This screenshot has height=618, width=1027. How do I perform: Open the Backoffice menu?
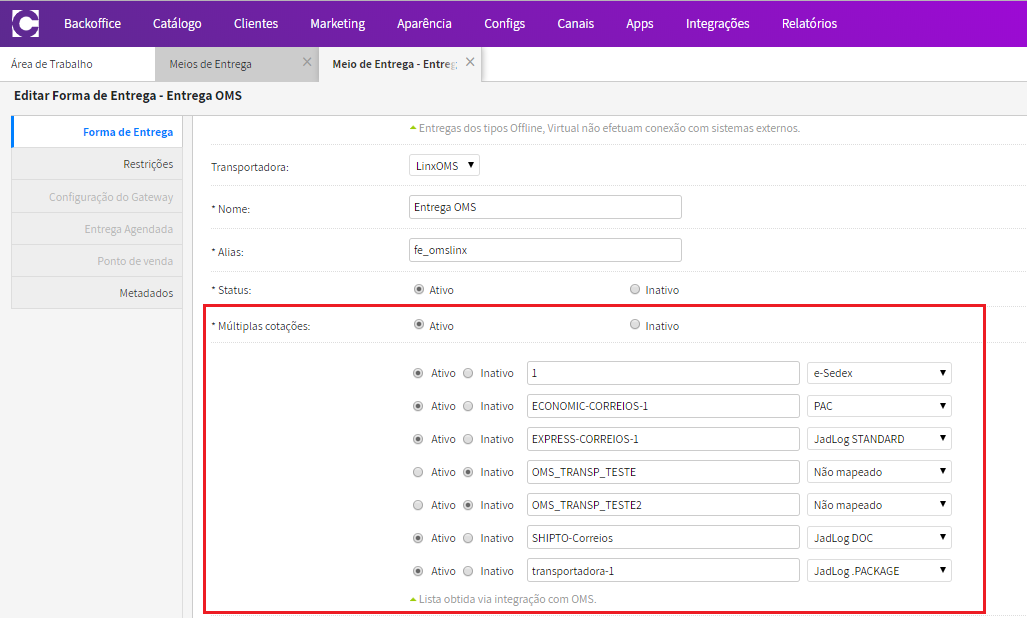(x=92, y=24)
